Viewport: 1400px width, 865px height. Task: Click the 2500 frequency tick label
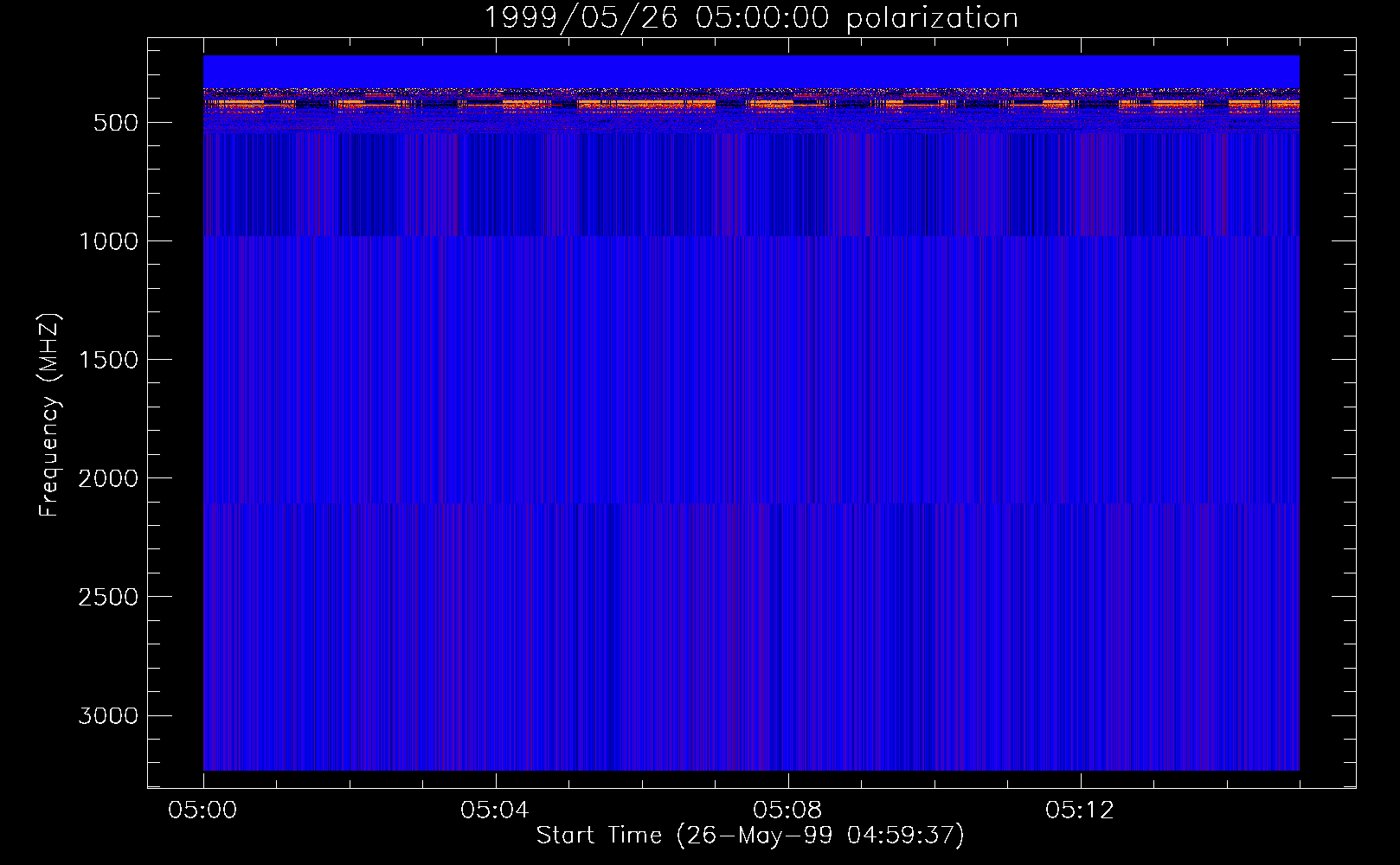click(108, 597)
